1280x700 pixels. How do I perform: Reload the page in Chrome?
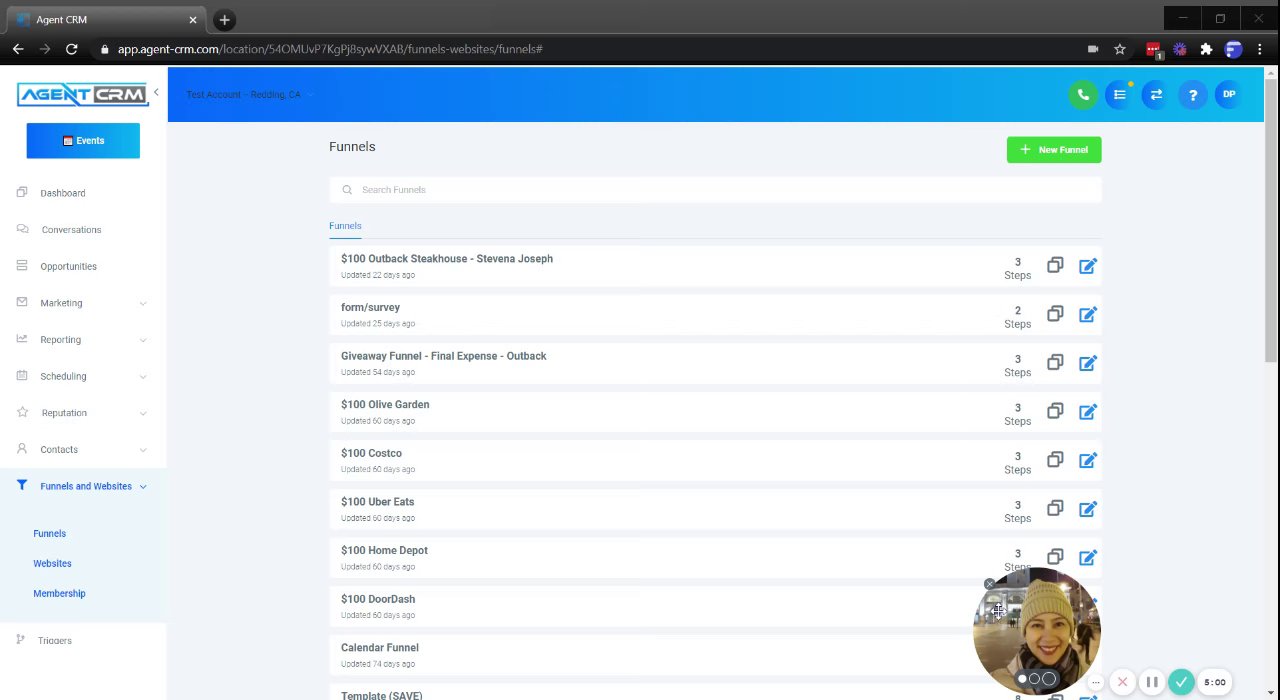tap(72, 49)
